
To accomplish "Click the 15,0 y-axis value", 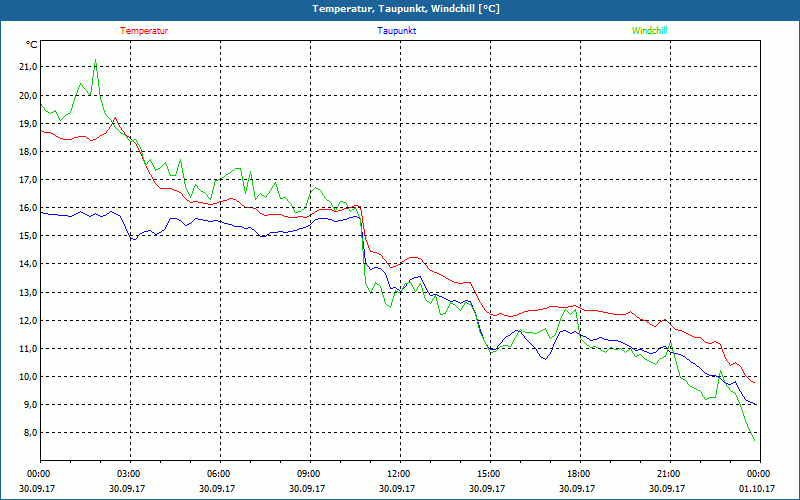I will pos(28,236).
